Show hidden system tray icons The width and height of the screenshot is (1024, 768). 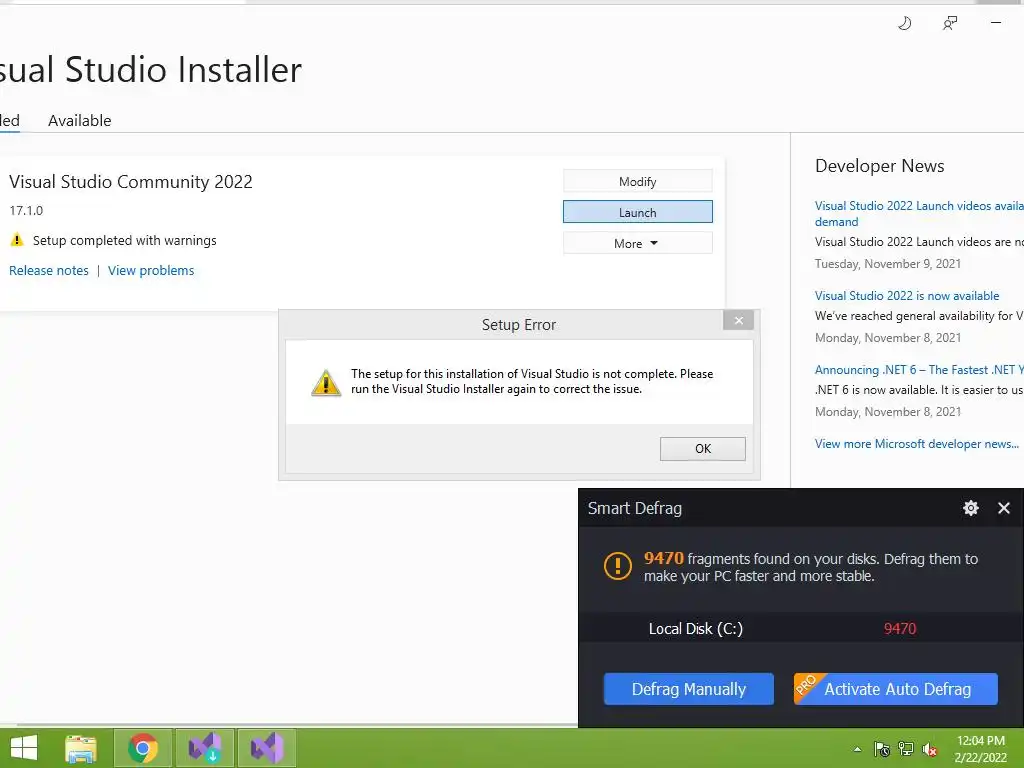857,749
